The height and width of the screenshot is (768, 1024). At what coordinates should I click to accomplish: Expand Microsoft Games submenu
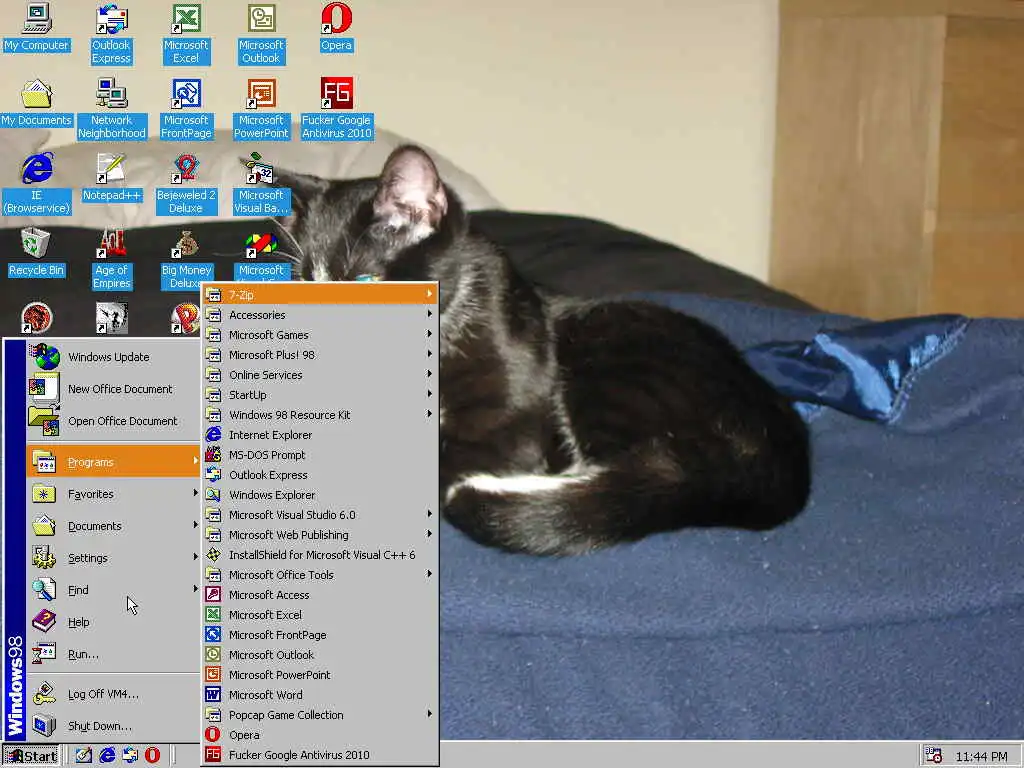coord(320,335)
